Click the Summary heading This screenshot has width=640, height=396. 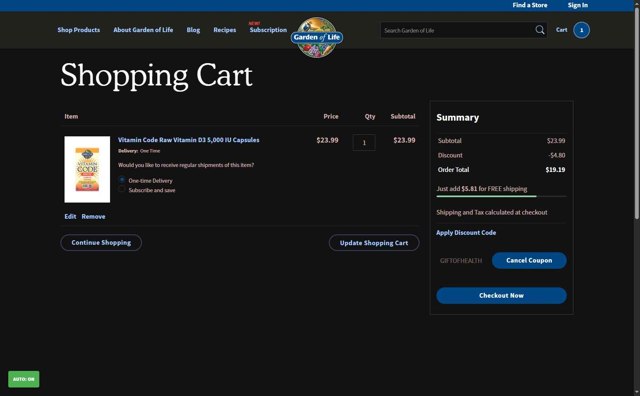458,118
